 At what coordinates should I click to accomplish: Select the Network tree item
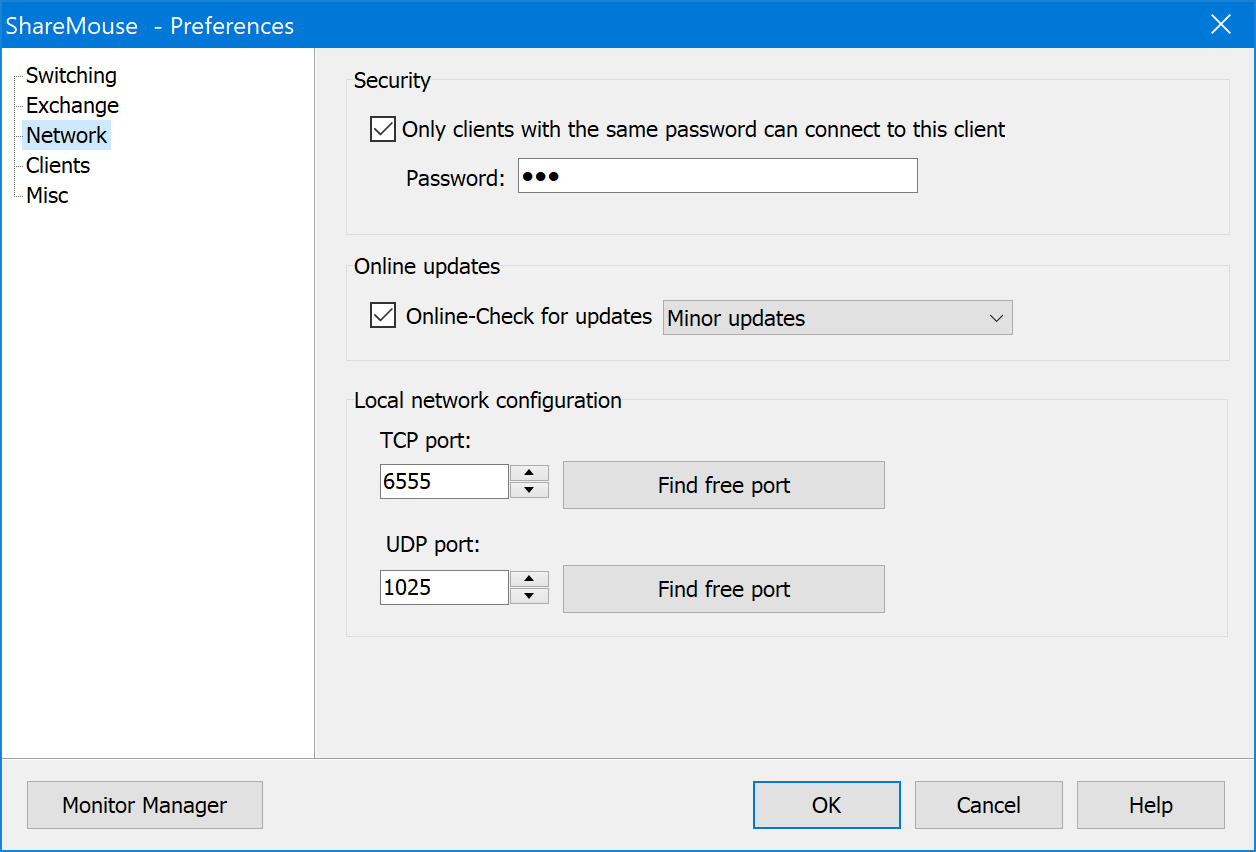[x=66, y=135]
